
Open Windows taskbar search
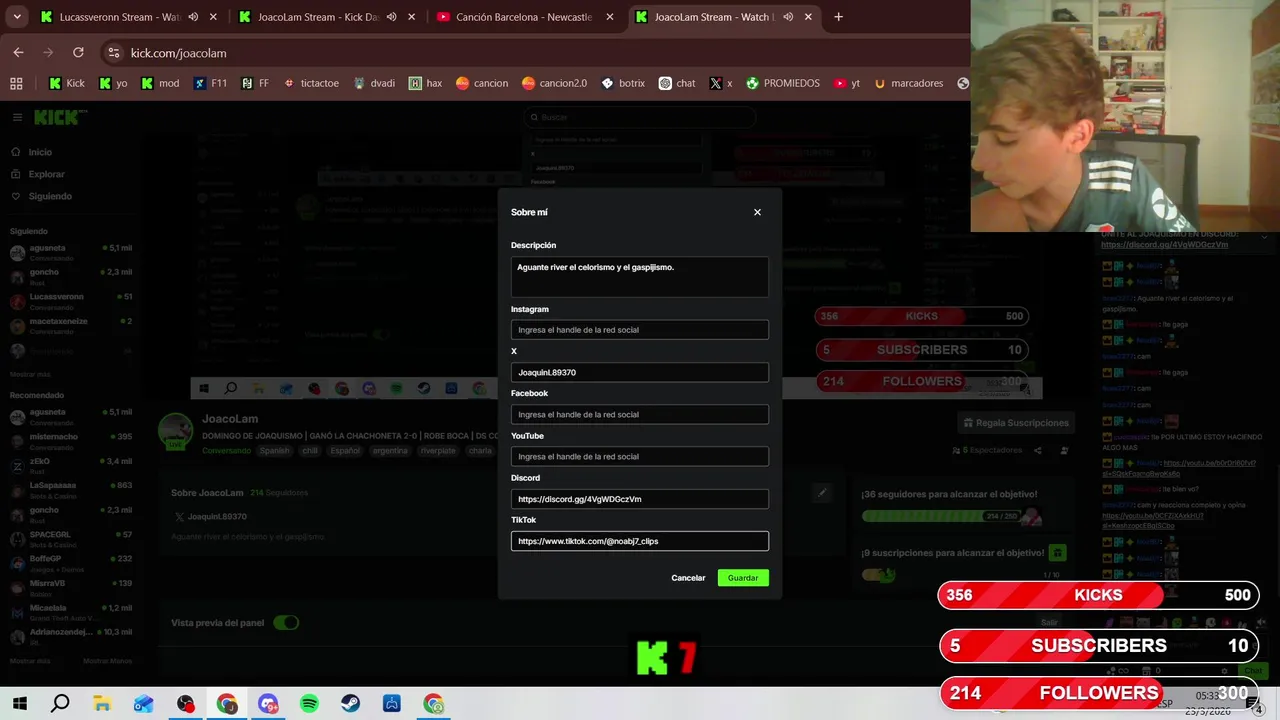[60, 704]
